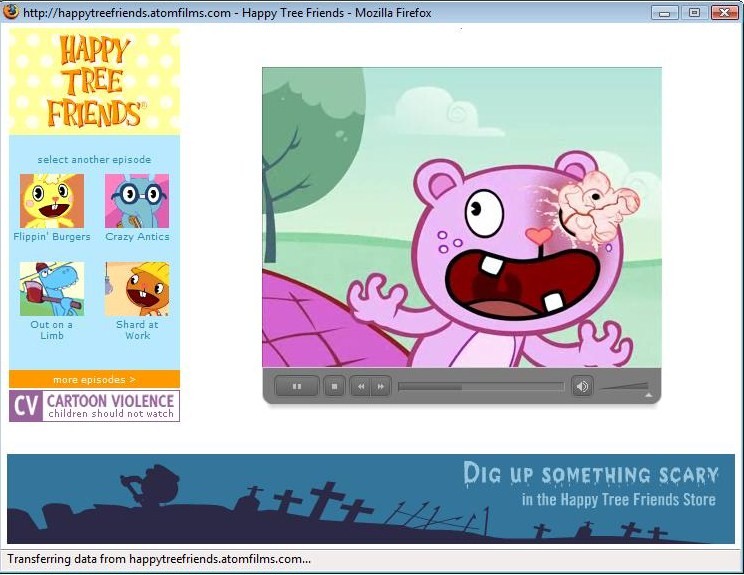Adjust the volume wedge slider
The width and height of the screenshot is (744, 575).
click(624, 386)
